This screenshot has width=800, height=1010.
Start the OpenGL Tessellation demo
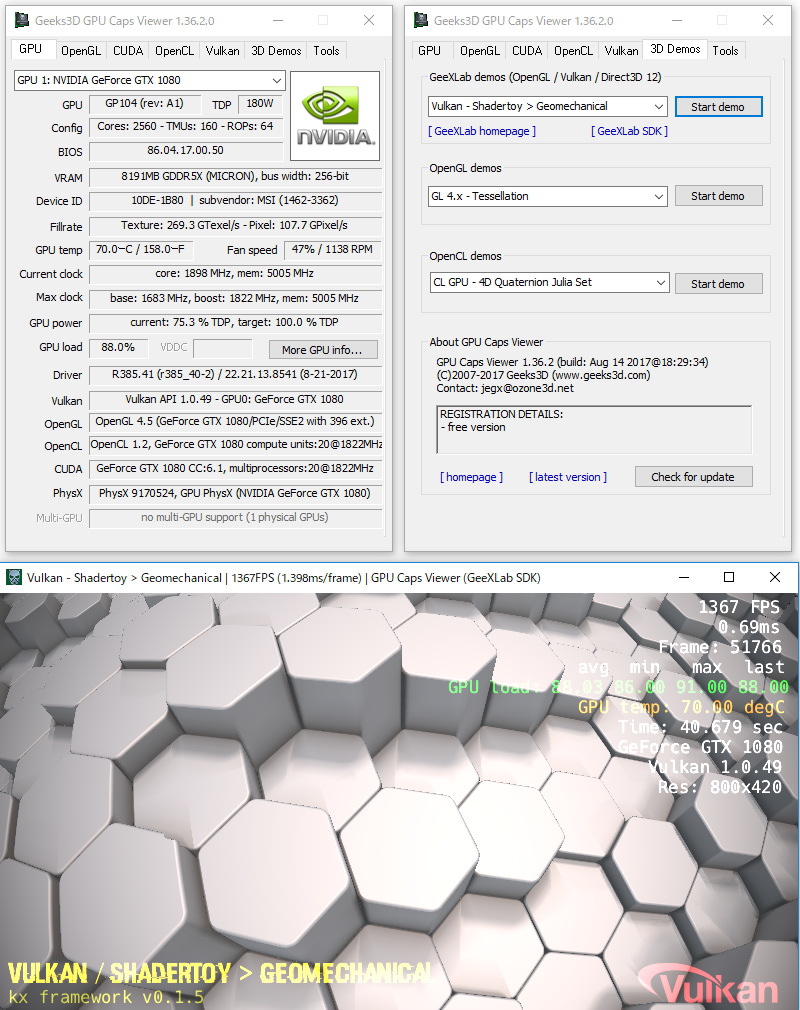(718, 196)
